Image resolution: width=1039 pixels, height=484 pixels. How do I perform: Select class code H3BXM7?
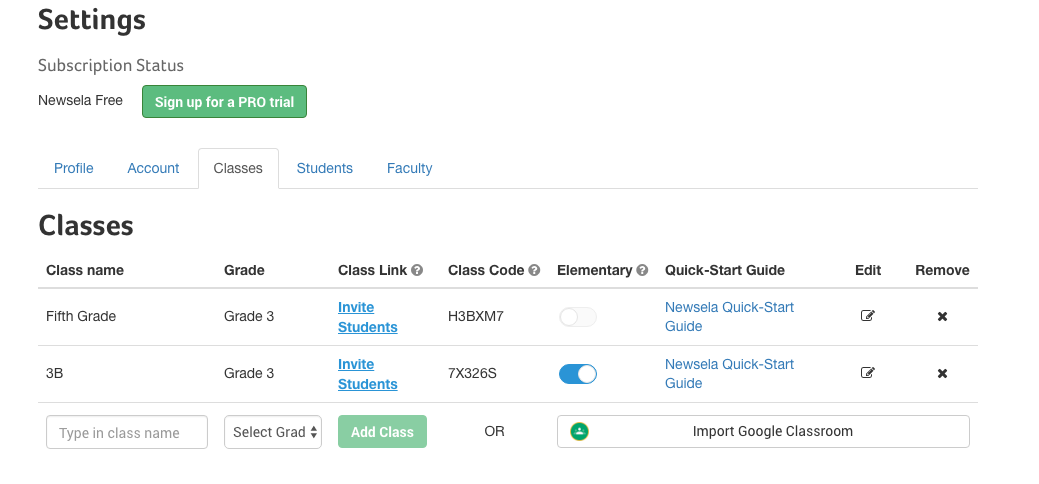point(476,316)
